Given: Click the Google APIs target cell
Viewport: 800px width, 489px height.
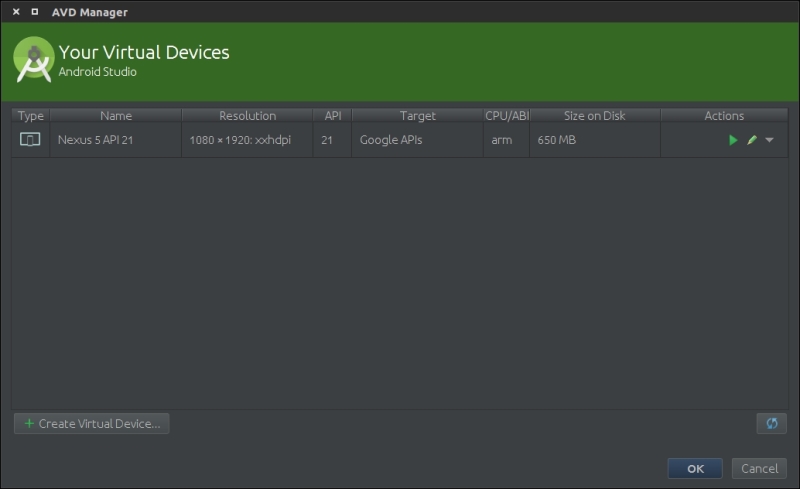Looking at the screenshot, I should [x=417, y=140].
